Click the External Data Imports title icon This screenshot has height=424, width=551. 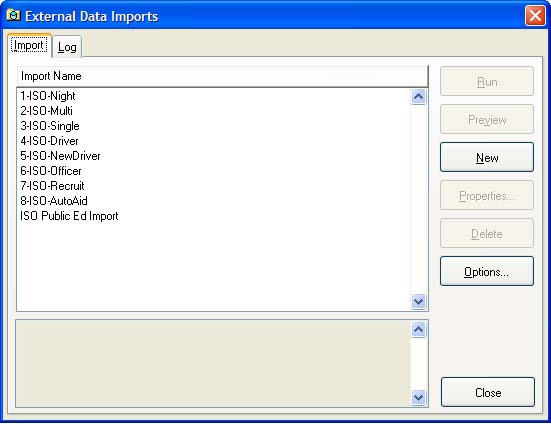point(13,15)
